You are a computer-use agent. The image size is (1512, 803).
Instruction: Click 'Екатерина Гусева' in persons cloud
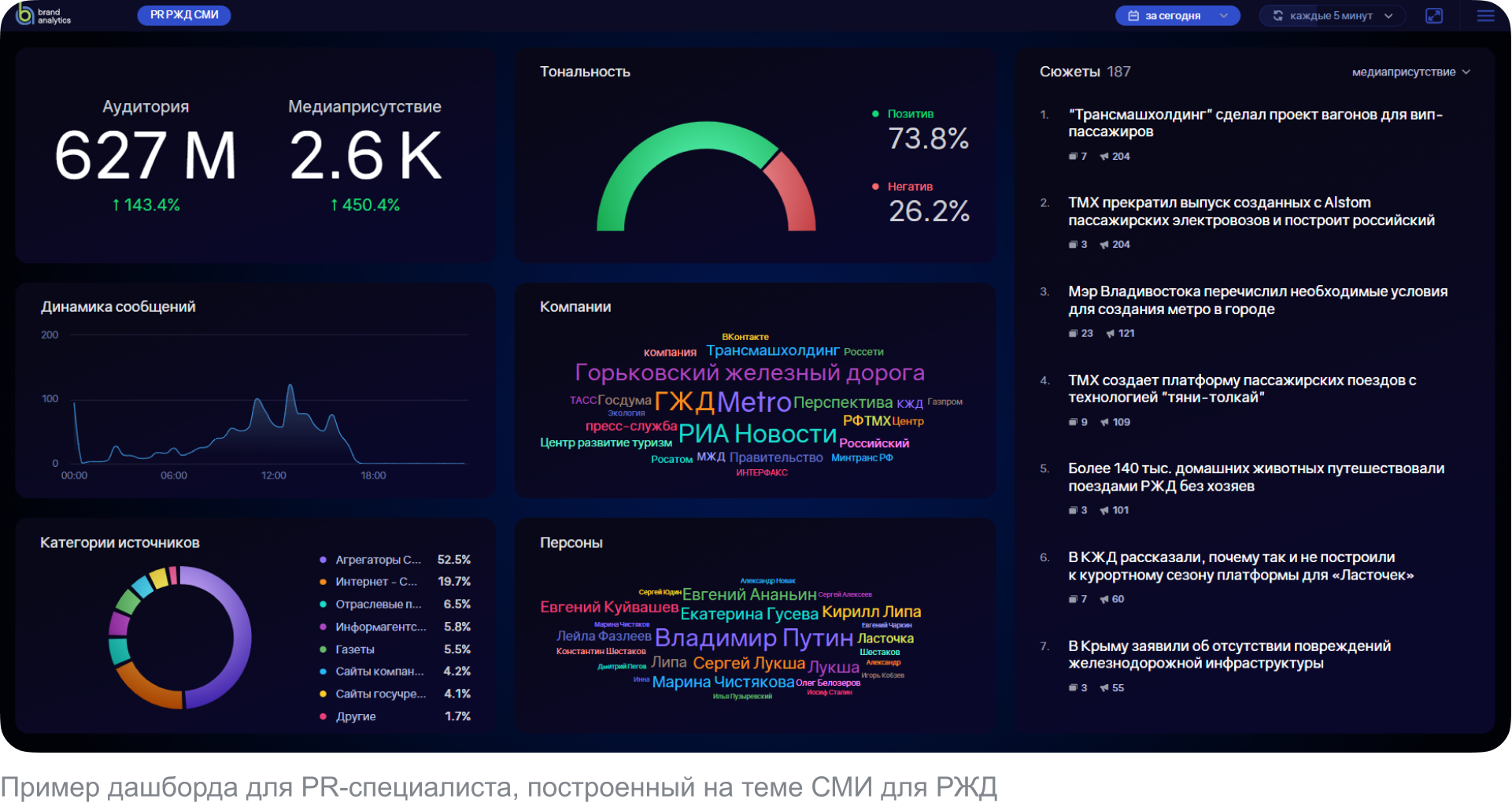[x=749, y=613]
